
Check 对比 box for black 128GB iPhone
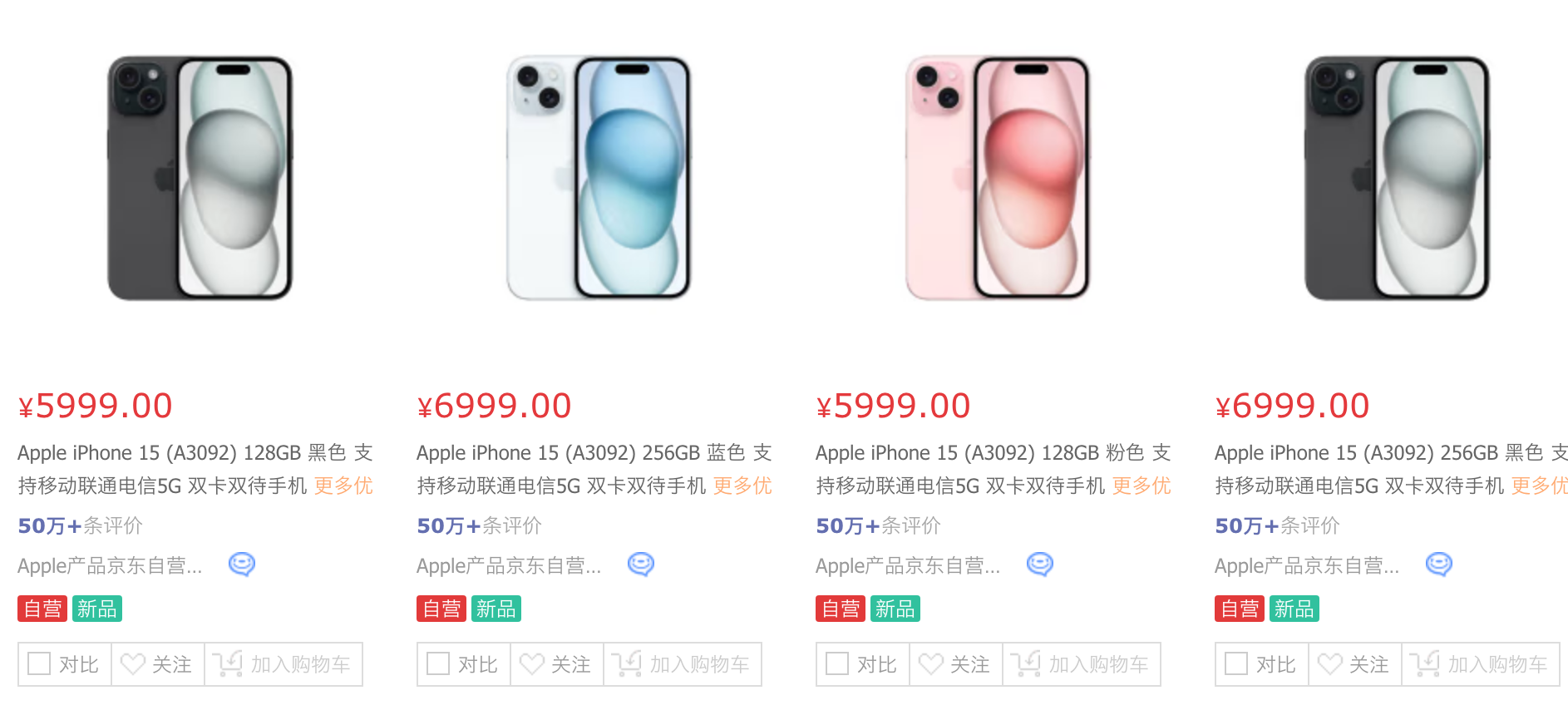[x=39, y=663]
